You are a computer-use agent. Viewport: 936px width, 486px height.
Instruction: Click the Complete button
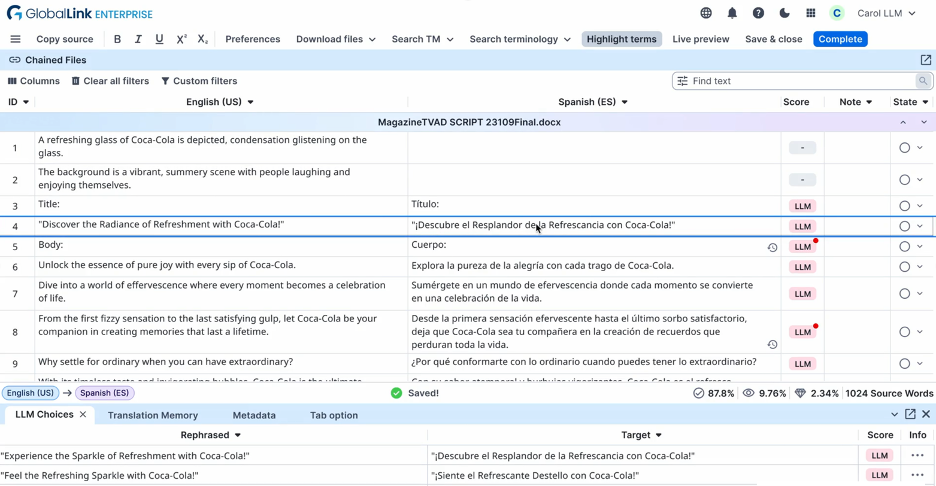click(x=840, y=39)
